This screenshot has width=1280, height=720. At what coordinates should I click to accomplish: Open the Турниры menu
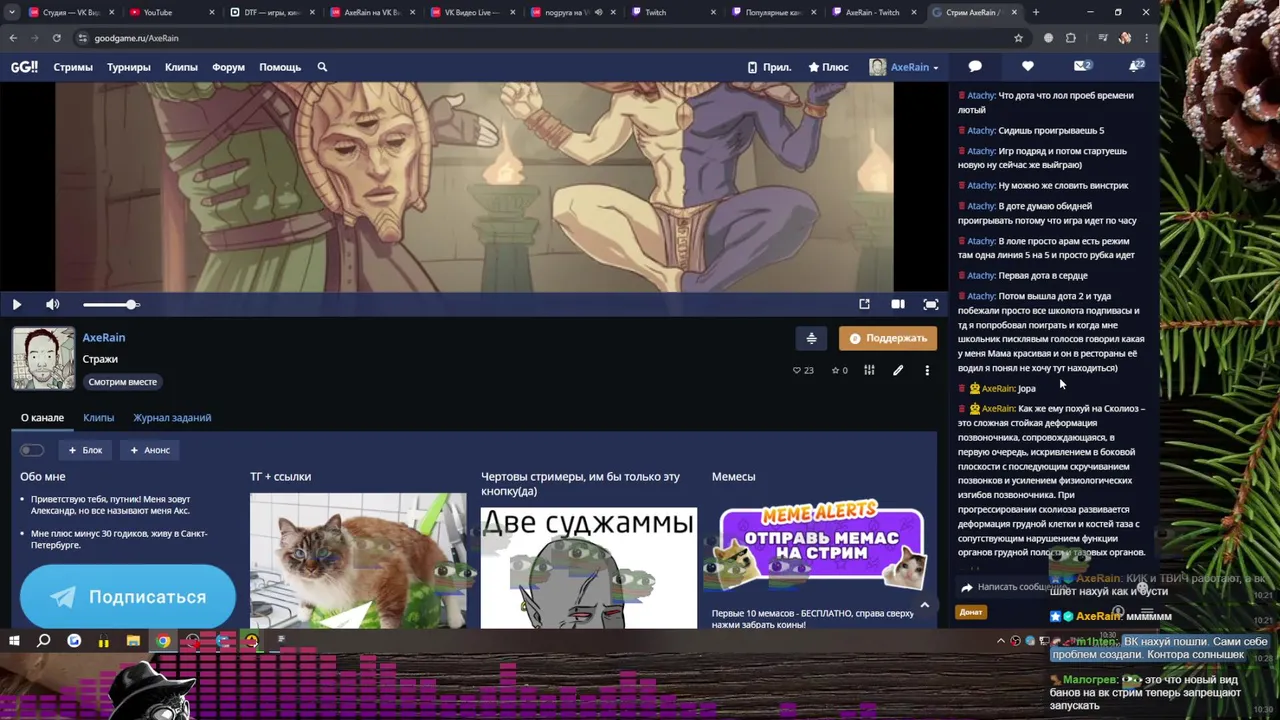(x=129, y=67)
